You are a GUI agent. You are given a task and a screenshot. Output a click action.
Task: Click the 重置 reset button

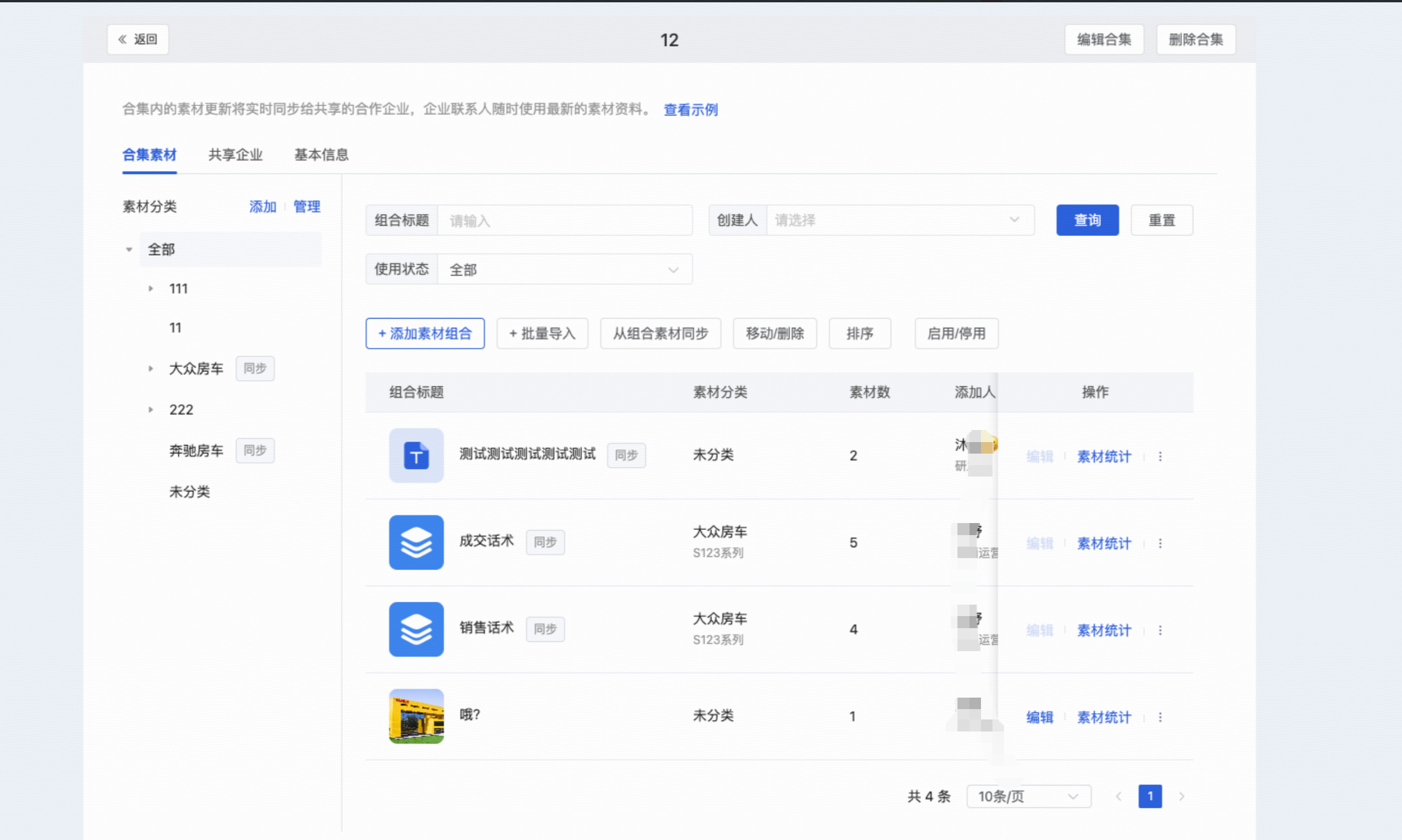click(x=1161, y=220)
